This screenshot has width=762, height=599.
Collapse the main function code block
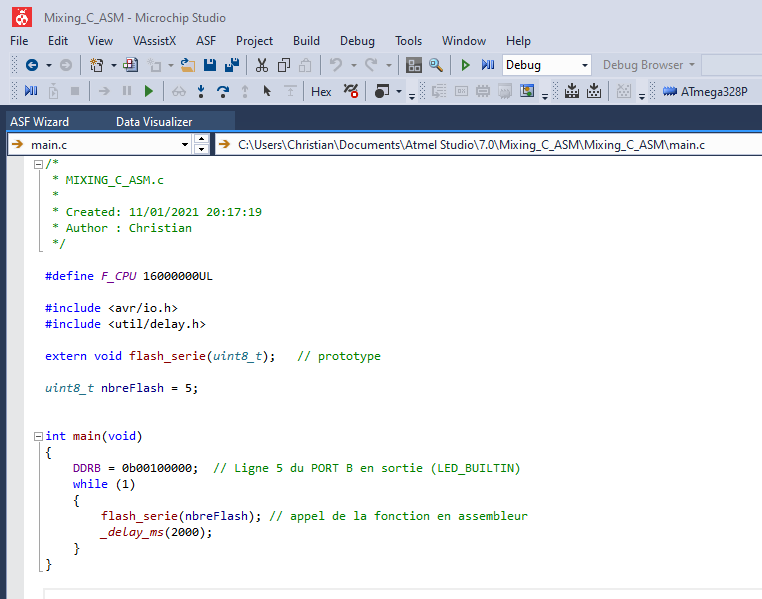[38, 436]
